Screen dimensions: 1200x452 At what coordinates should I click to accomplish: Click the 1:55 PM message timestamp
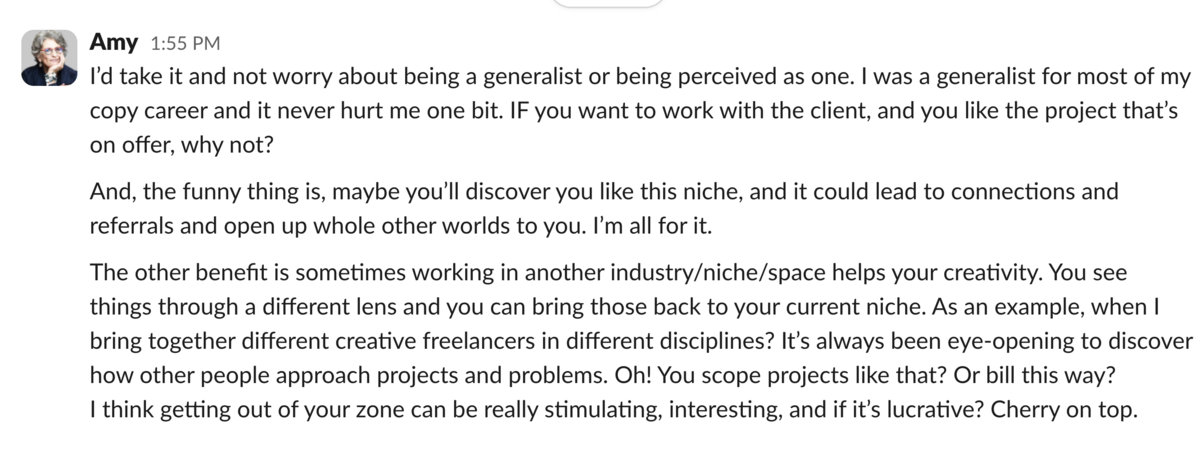pyautogui.click(x=185, y=43)
